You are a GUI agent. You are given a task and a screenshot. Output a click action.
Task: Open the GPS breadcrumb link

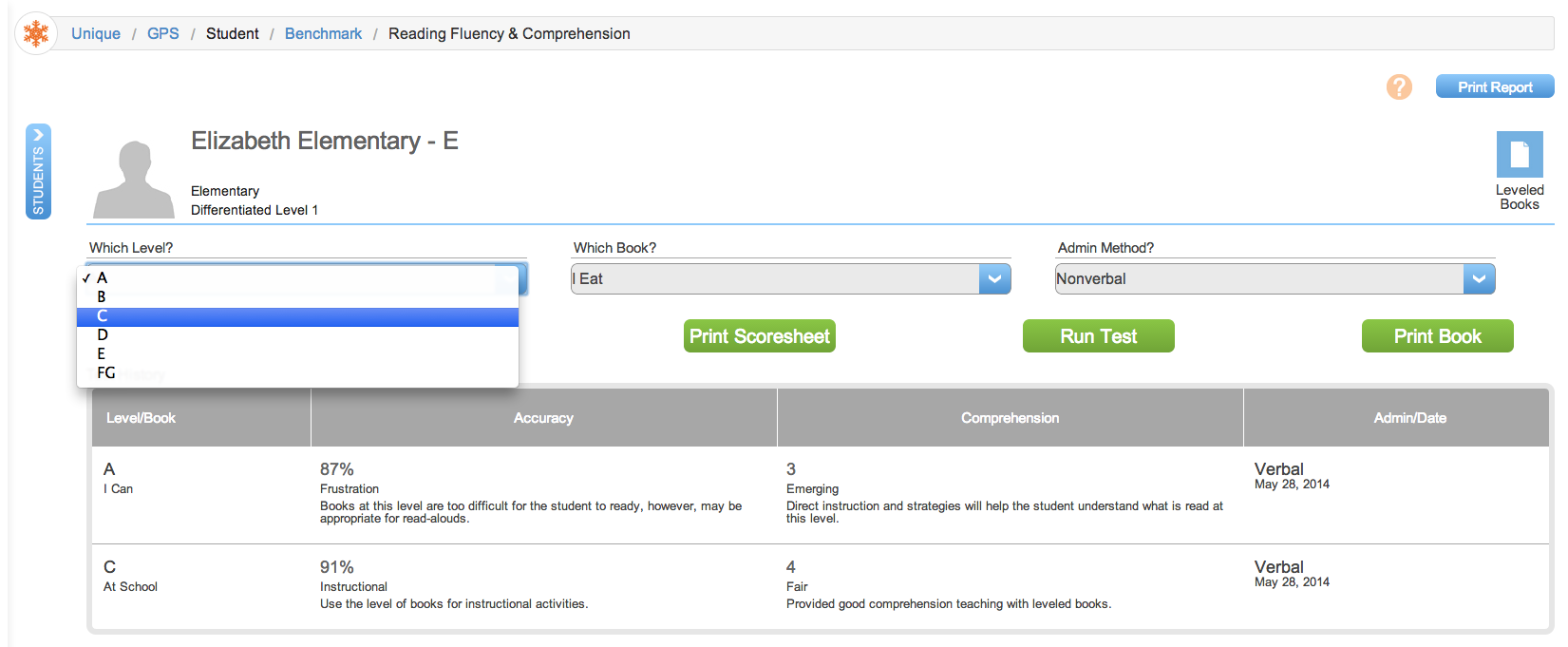click(162, 33)
